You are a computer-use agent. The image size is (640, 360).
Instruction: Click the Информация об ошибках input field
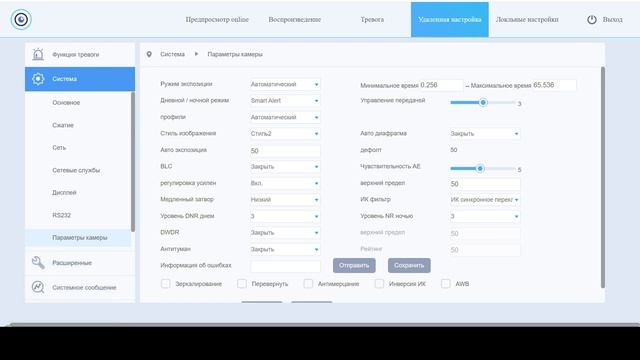[285, 266]
